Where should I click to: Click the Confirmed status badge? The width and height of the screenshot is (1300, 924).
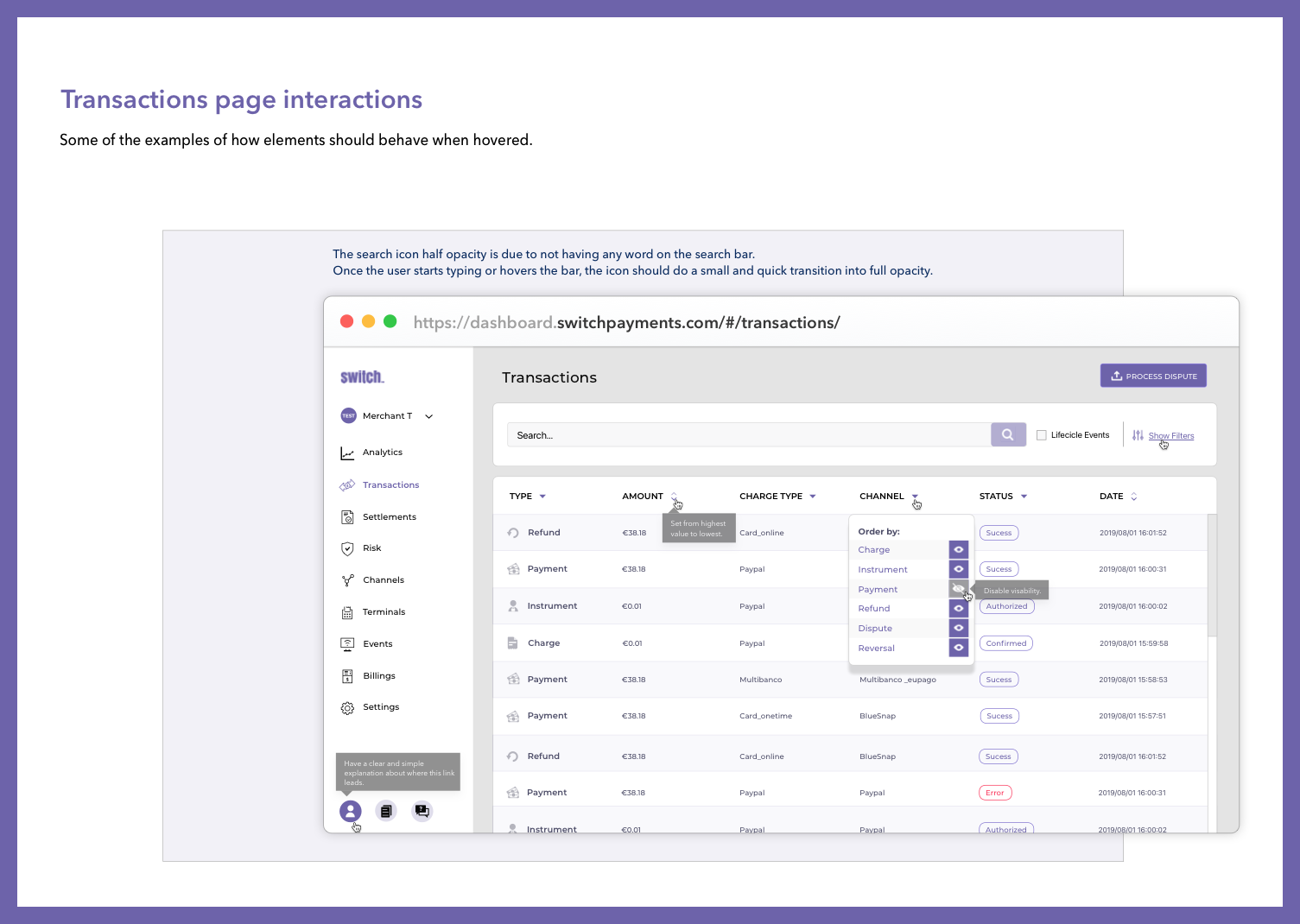tap(1006, 643)
